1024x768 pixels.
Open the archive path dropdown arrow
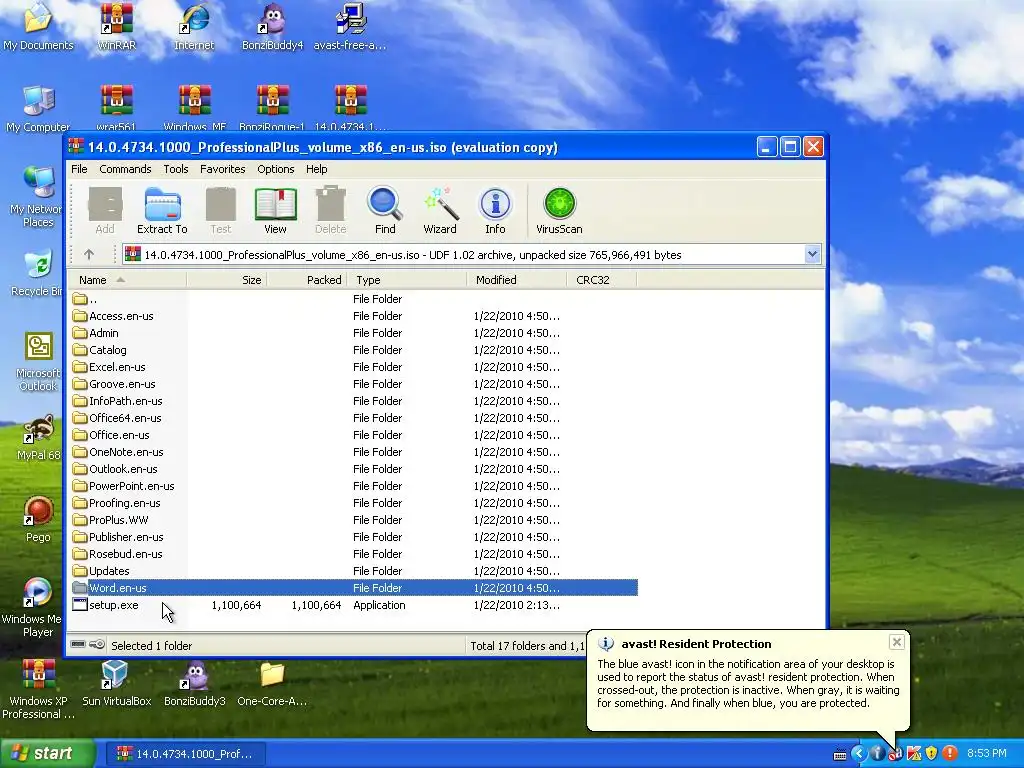pyautogui.click(x=812, y=255)
